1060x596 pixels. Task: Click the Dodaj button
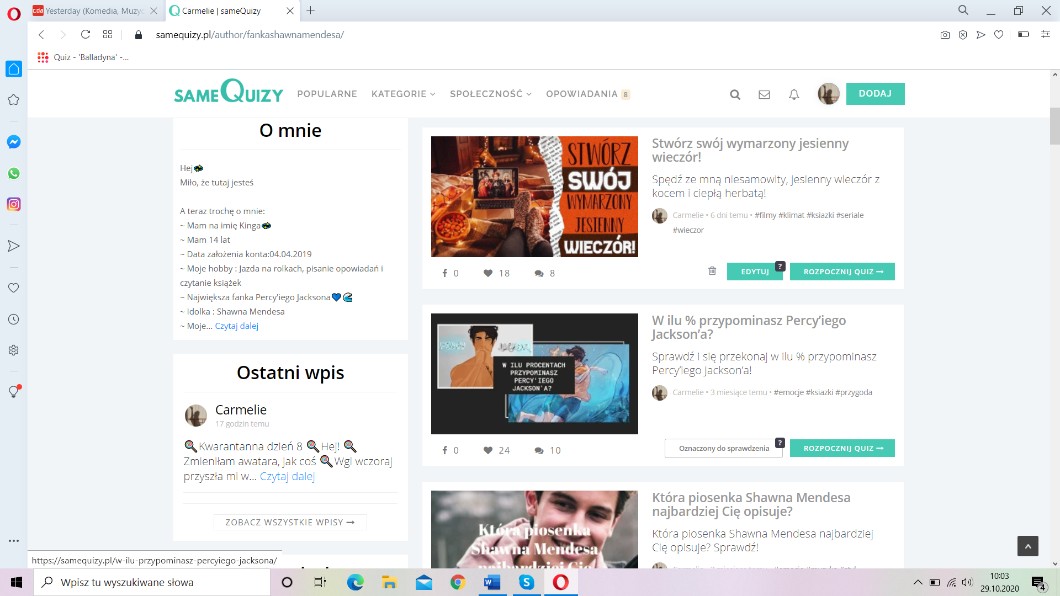pos(875,94)
